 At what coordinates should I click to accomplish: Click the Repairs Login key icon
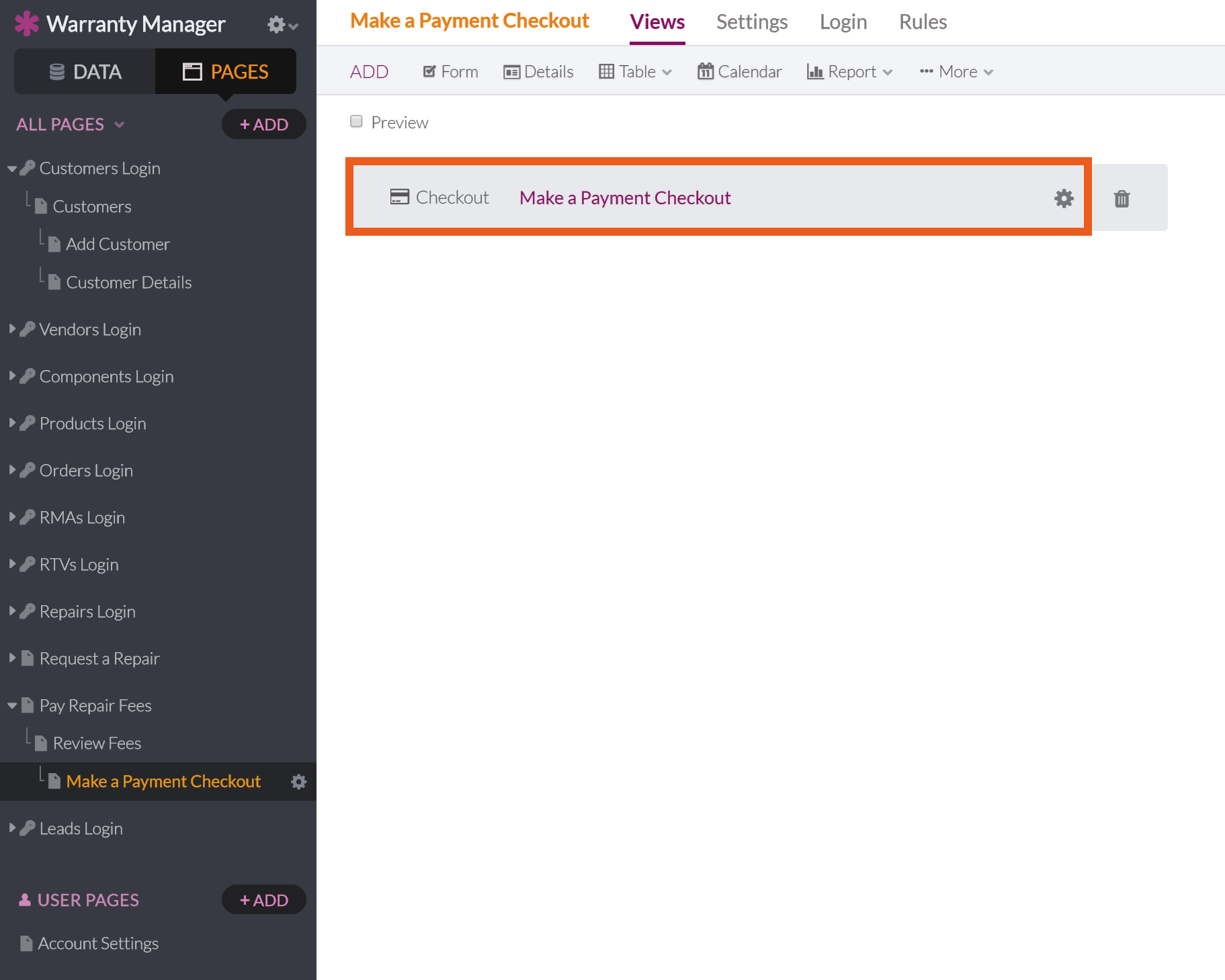coord(28,611)
